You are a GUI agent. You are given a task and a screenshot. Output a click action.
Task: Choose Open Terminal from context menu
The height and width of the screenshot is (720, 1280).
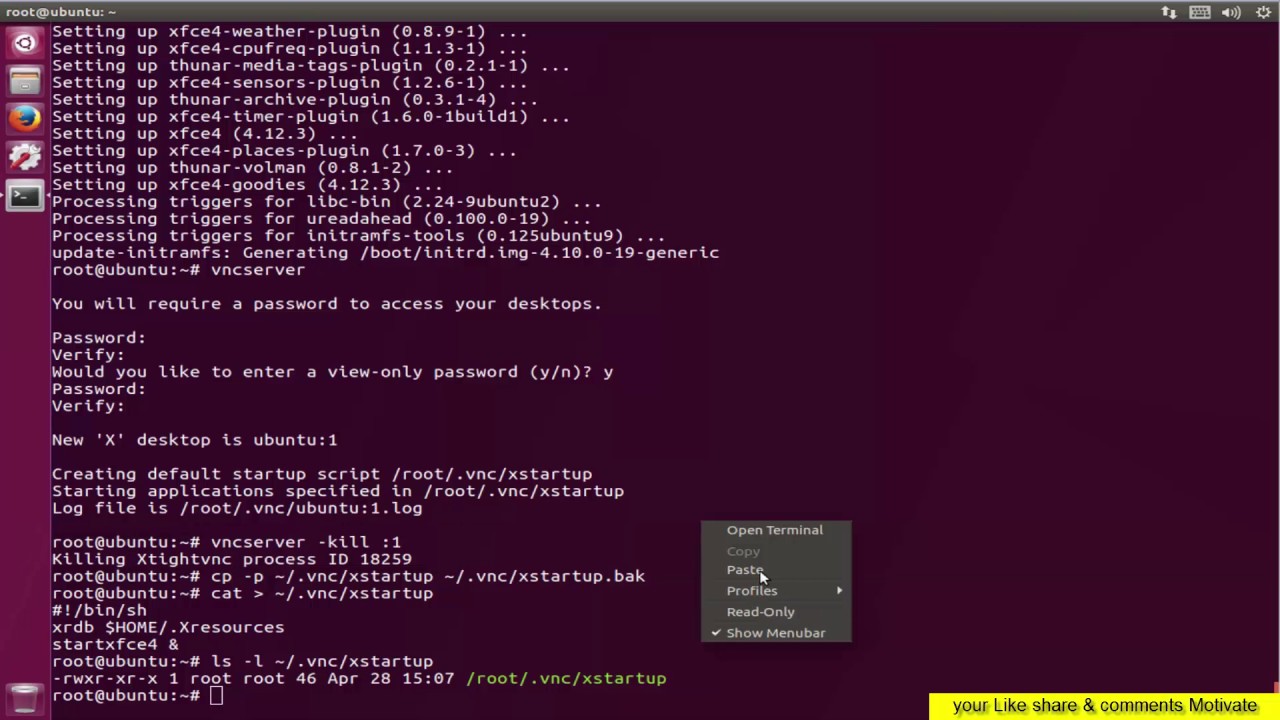pos(775,530)
